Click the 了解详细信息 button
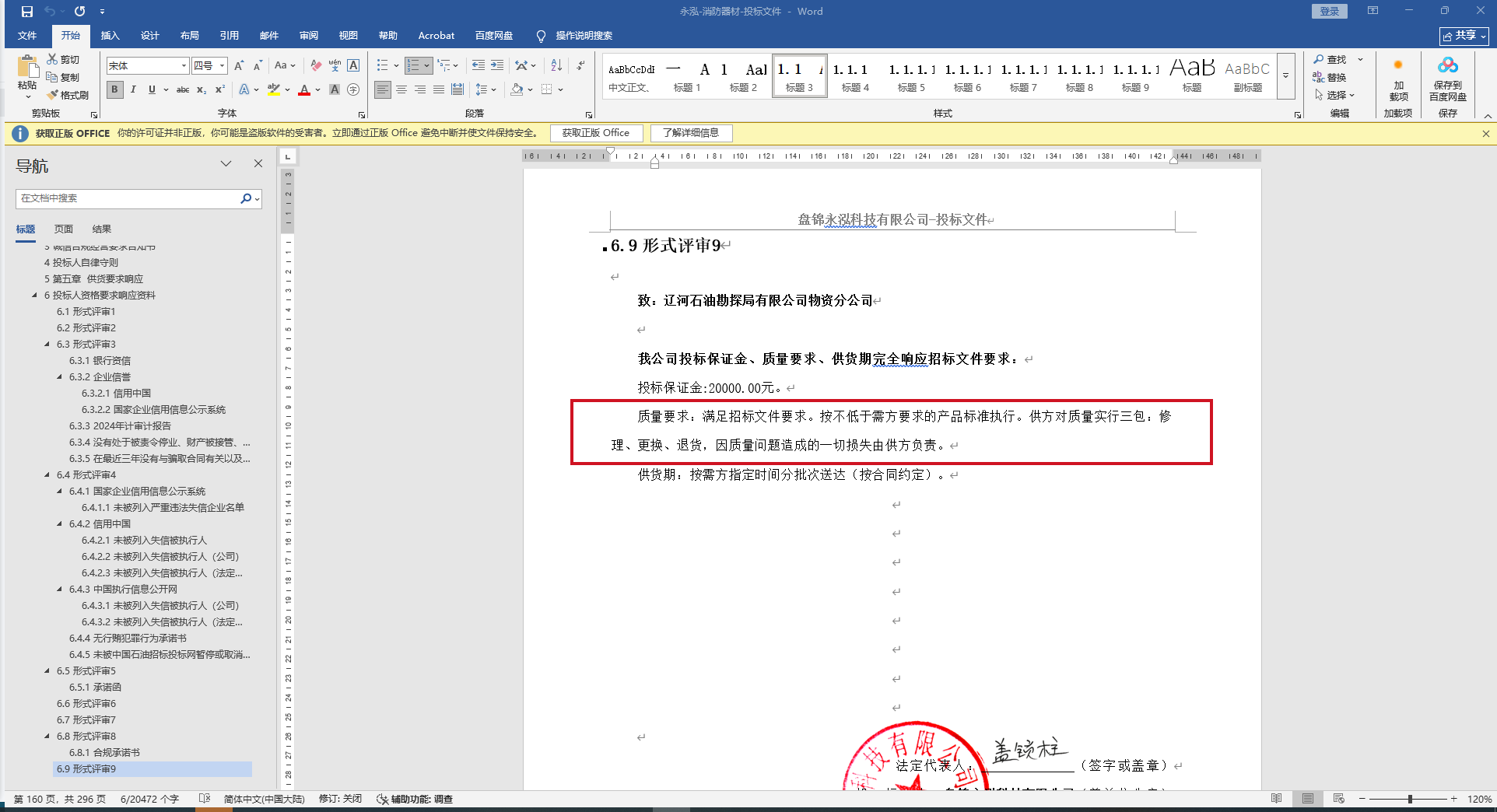This screenshot has height=812, width=1497. (691, 133)
